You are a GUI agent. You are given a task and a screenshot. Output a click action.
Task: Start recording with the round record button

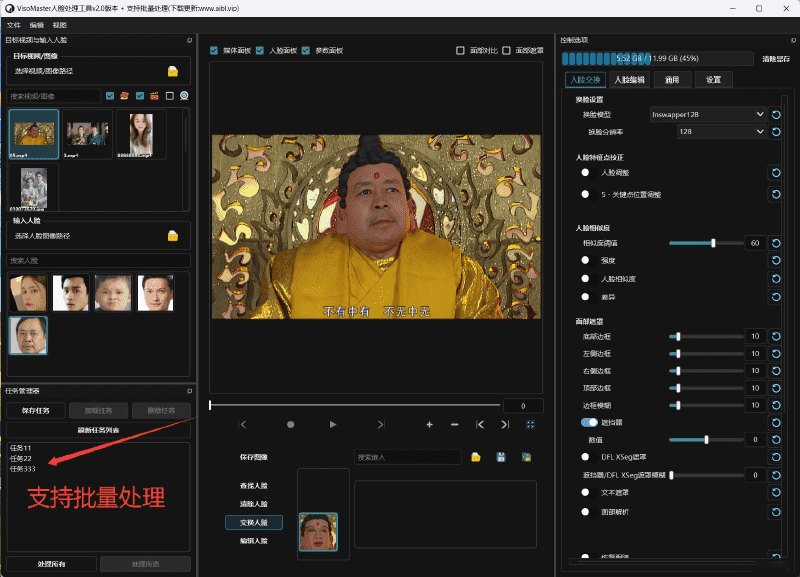pyautogui.click(x=290, y=424)
